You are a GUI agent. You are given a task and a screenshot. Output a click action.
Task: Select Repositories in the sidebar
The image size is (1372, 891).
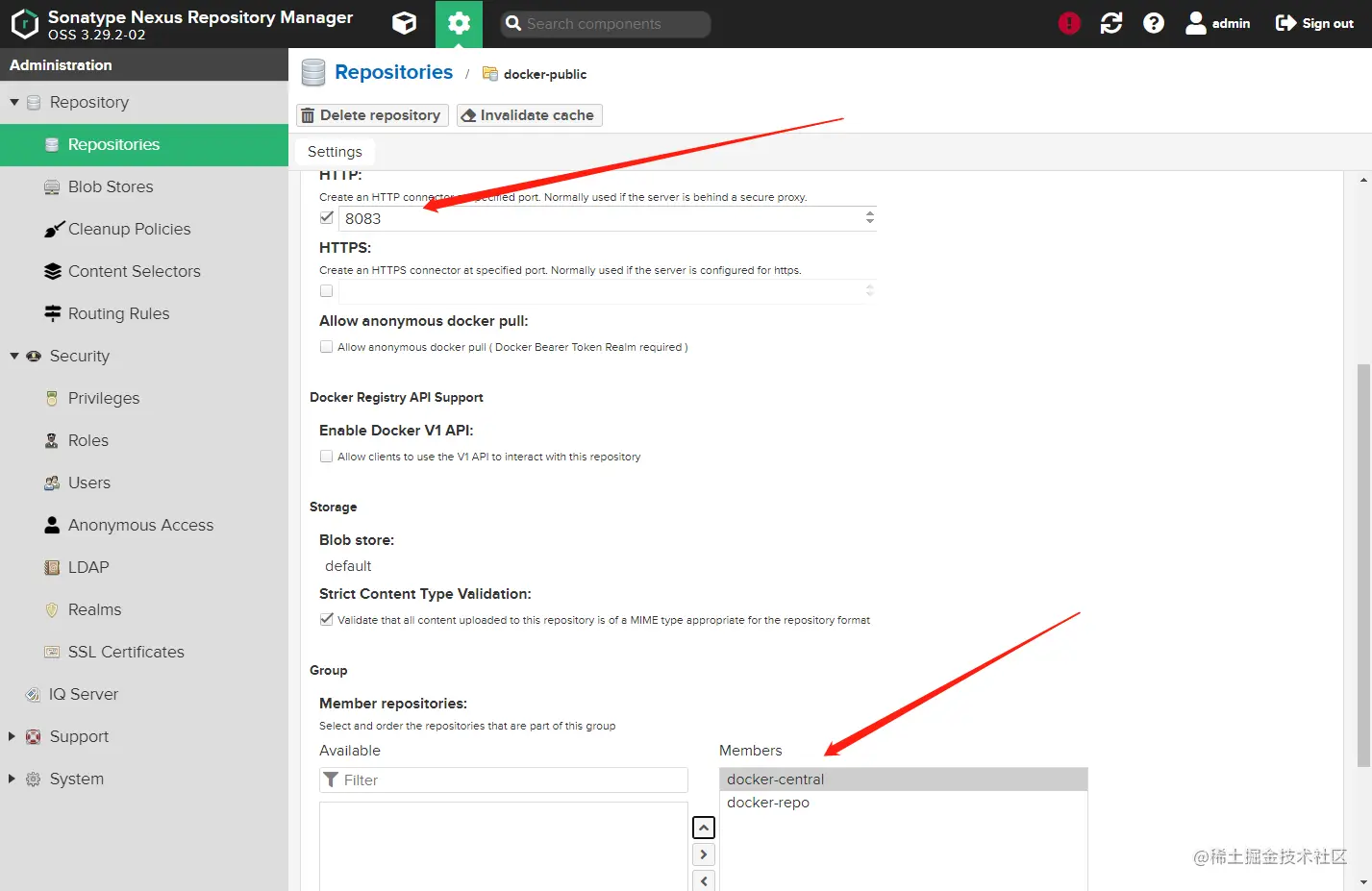point(144,144)
